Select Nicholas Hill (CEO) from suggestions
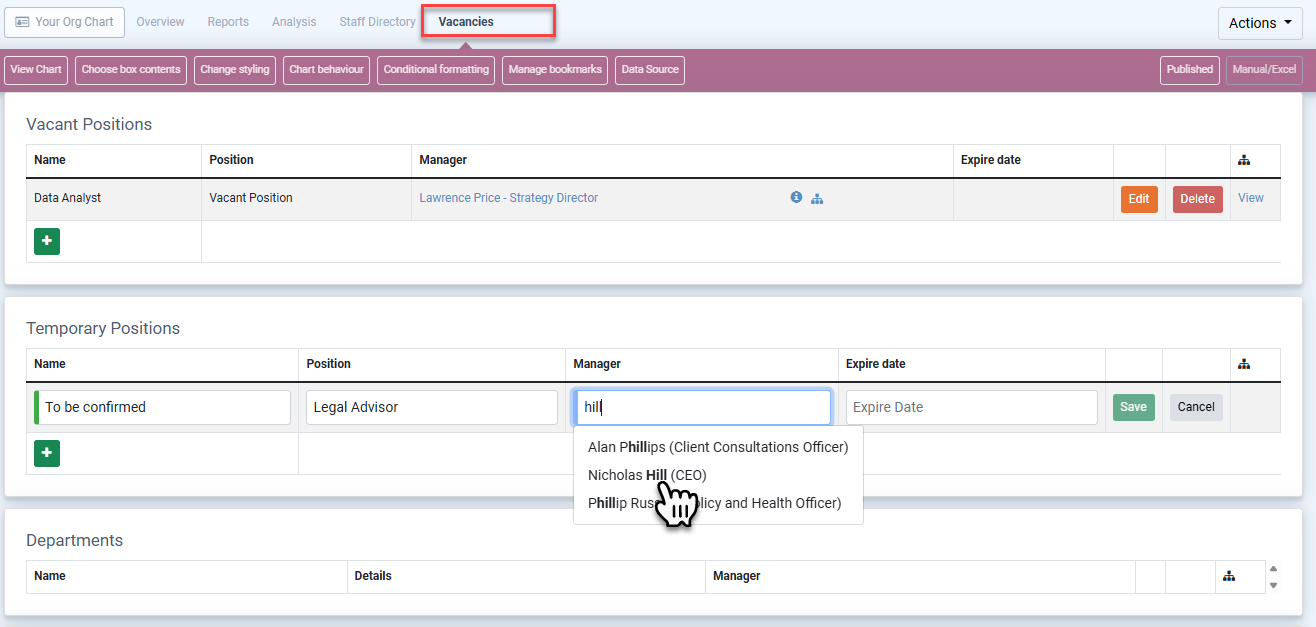1316x627 pixels. pyautogui.click(x=647, y=475)
